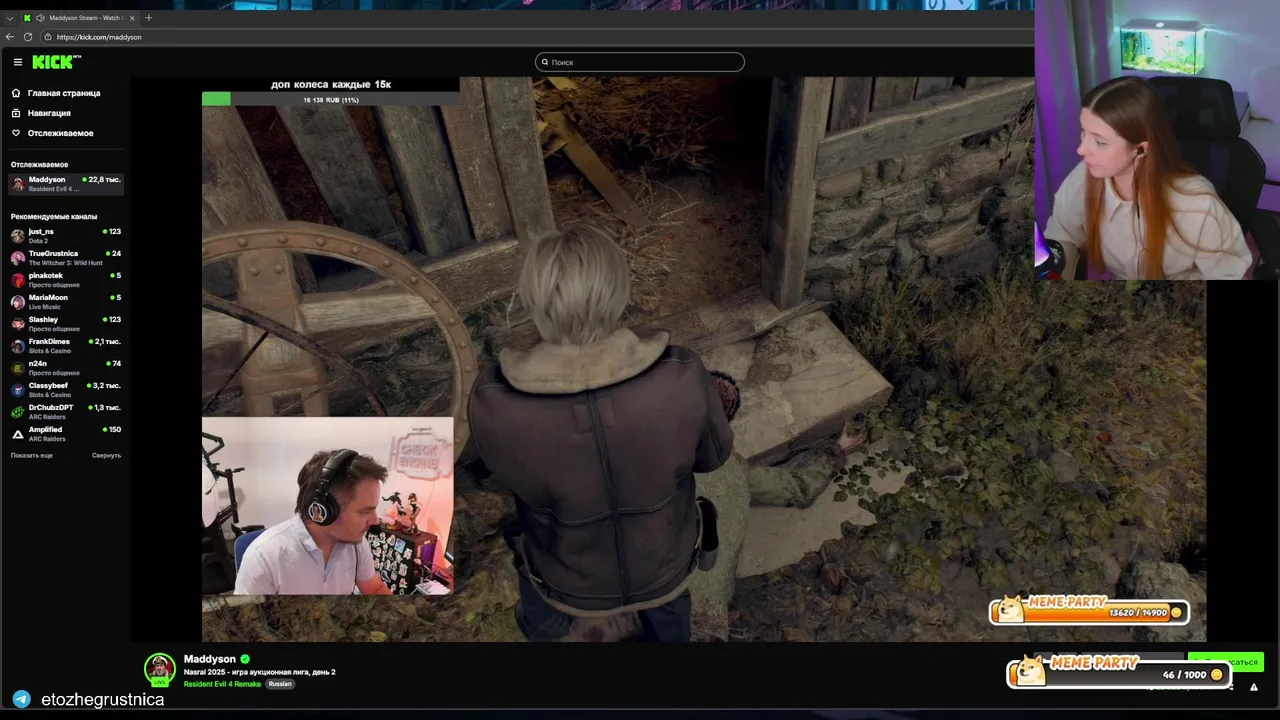Click the Russian language tag
This screenshot has height=720, width=1280.
coord(280,684)
